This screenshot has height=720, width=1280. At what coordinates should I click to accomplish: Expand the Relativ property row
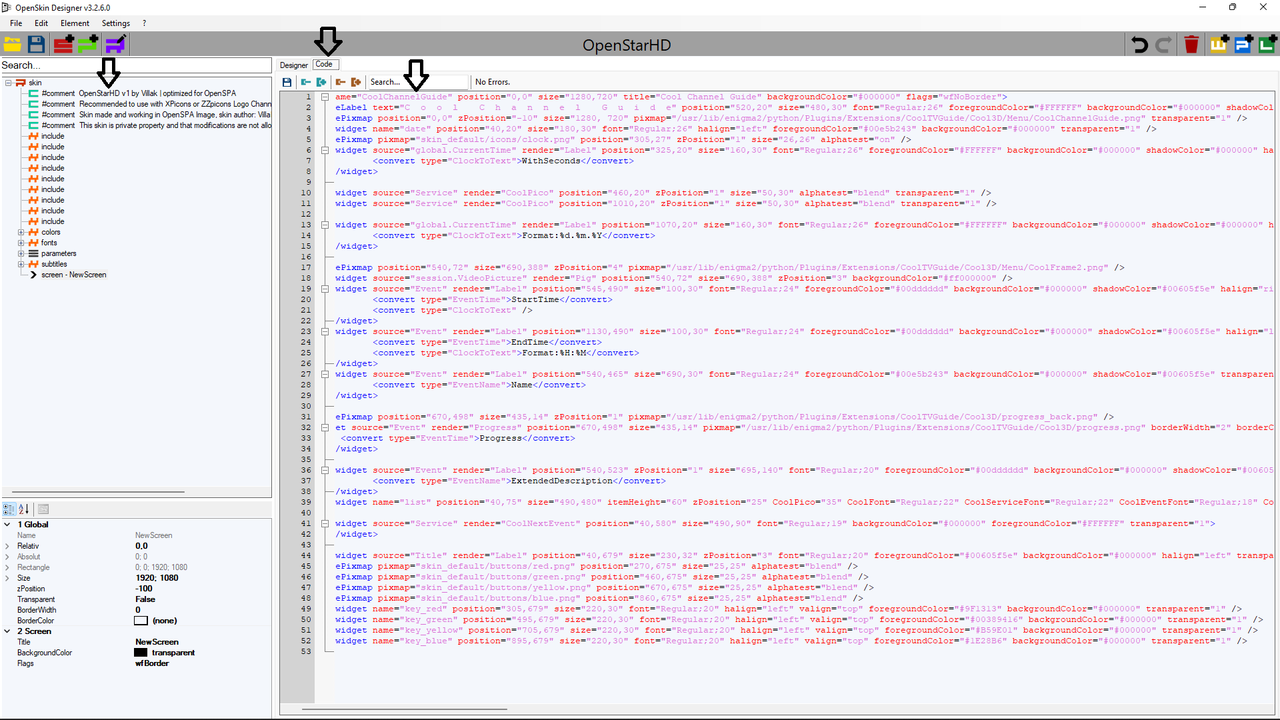pyautogui.click(x=7, y=546)
